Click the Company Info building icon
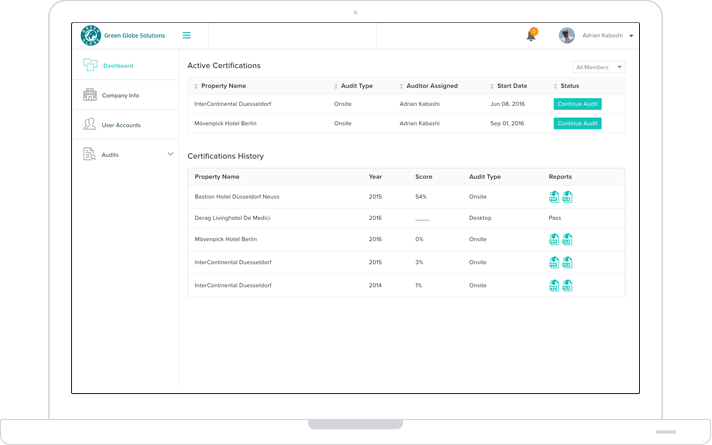This screenshot has width=712, height=445. (90, 94)
